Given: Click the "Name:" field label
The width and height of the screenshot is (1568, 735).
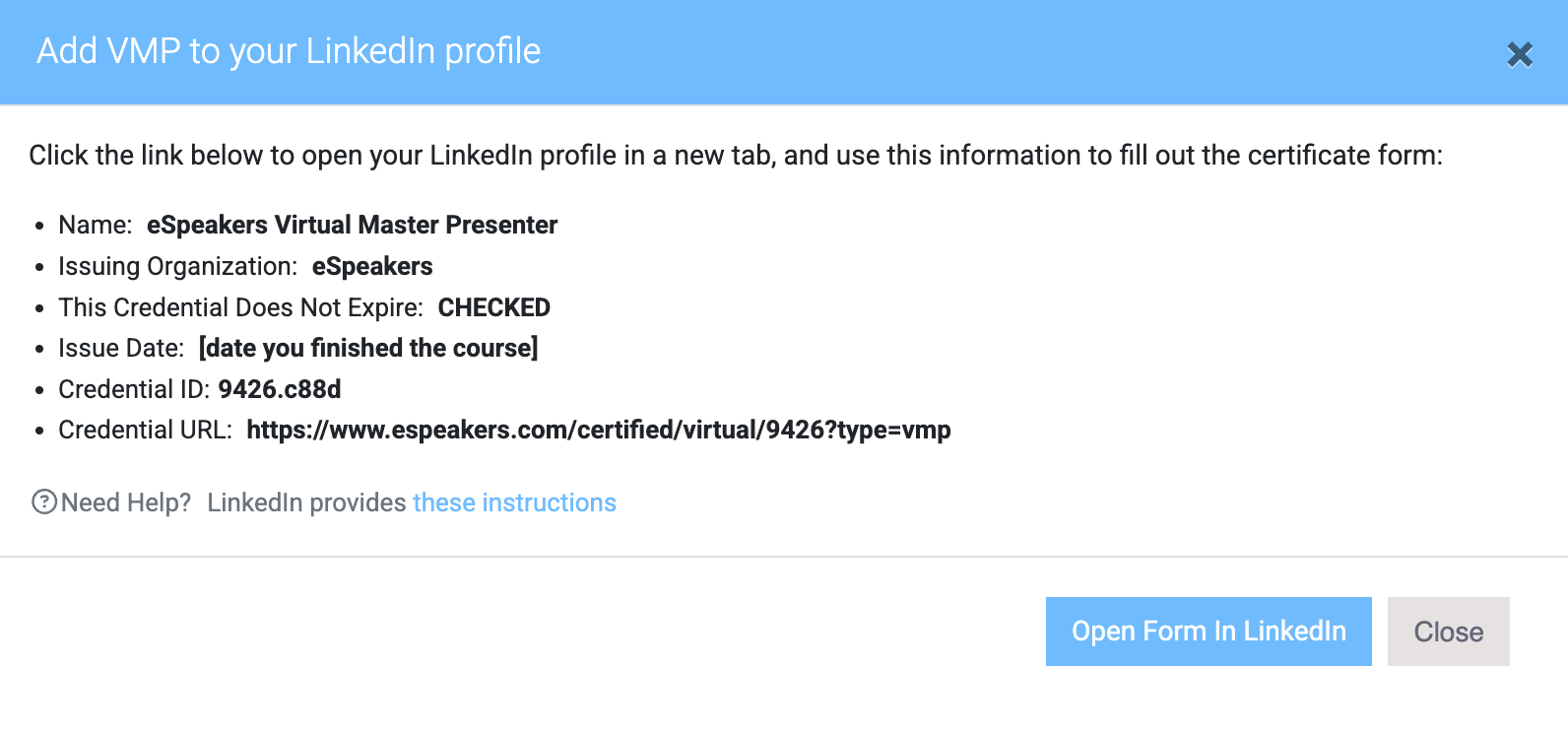Looking at the screenshot, I should (x=96, y=226).
